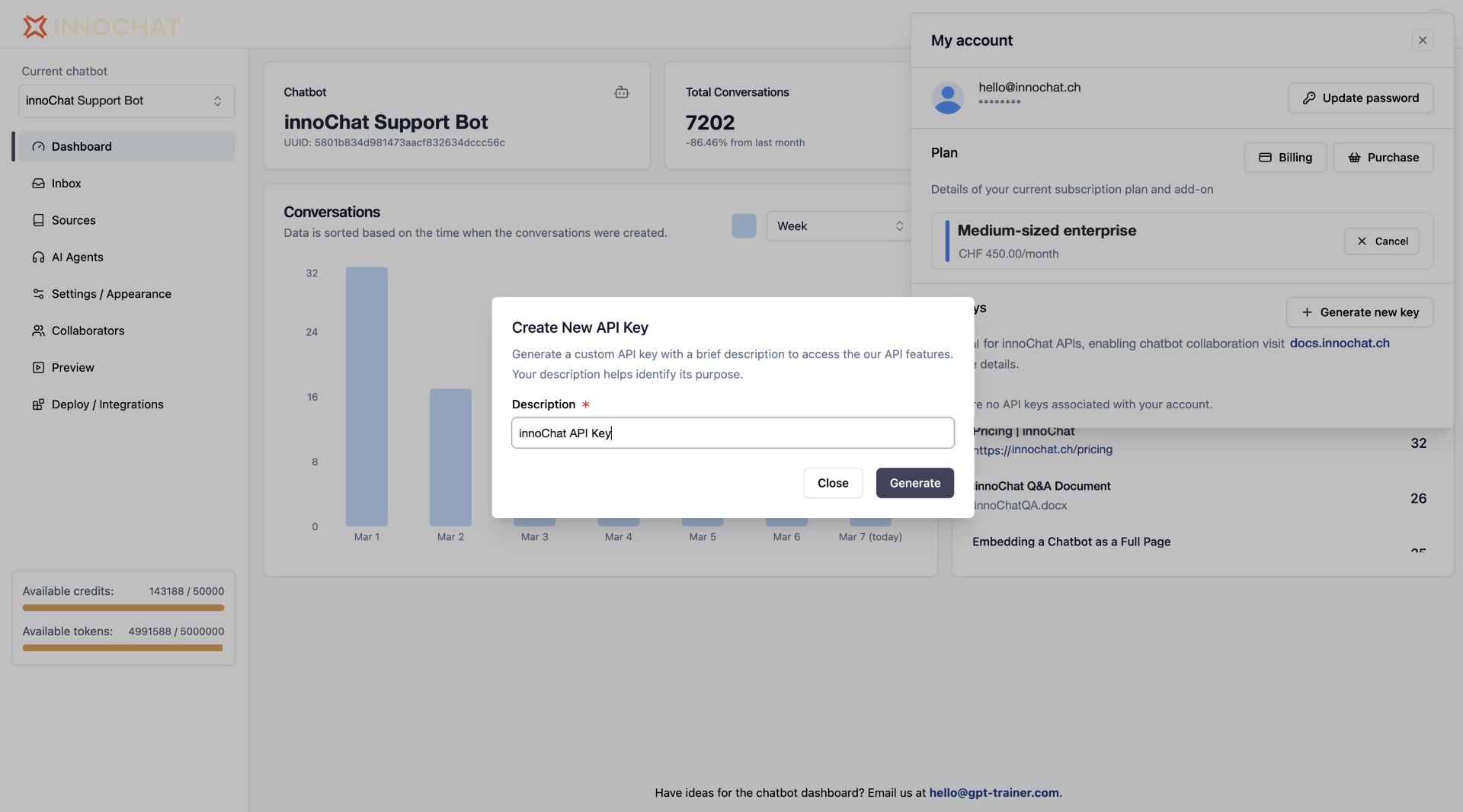Click the chatbot robot icon in Chatbot card
This screenshot has height=812, width=1463.
click(622, 92)
